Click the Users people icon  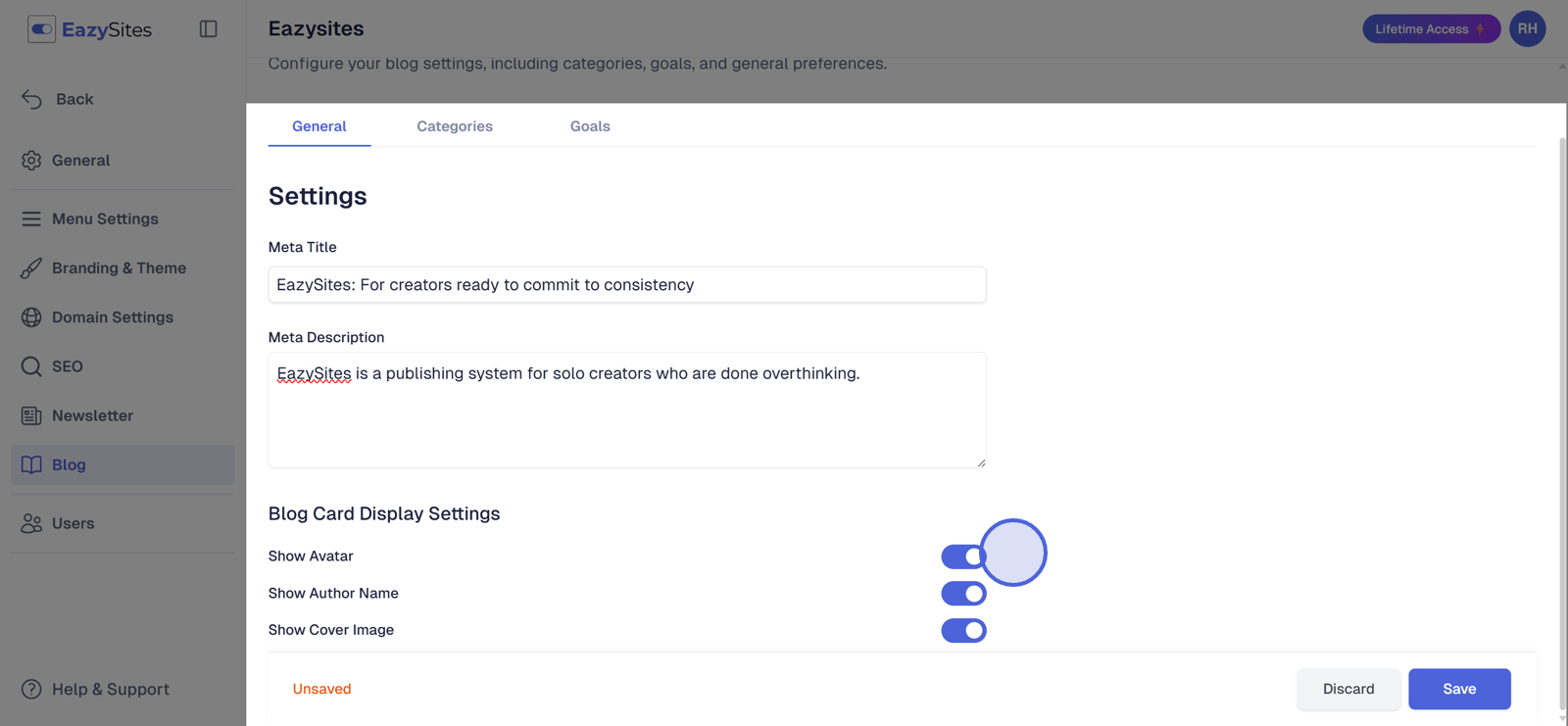point(31,523)
